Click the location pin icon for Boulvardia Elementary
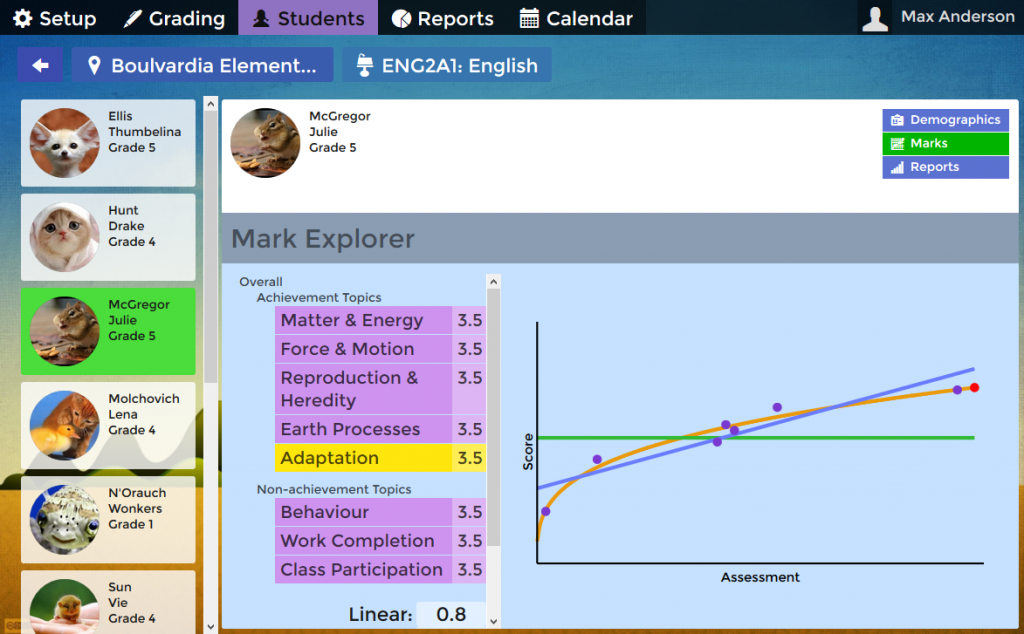The width and height of the screenshot is (1024, 634). tap(95, 66)
